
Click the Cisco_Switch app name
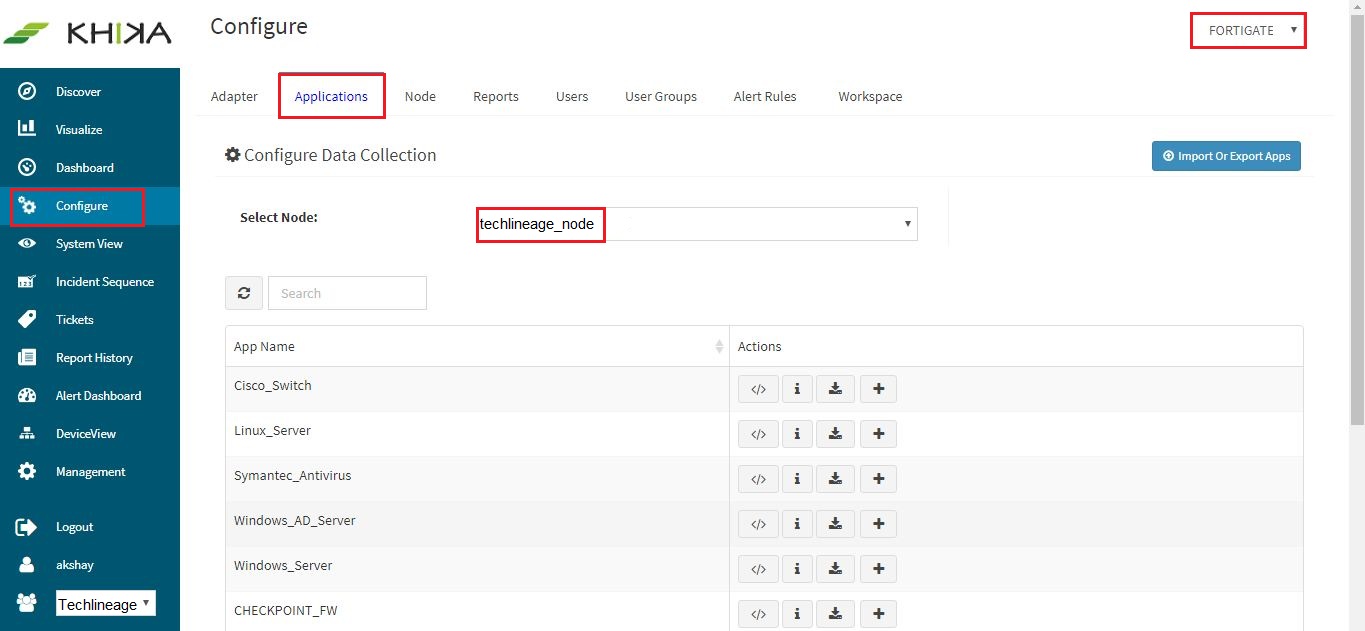(x=273, y=385)
